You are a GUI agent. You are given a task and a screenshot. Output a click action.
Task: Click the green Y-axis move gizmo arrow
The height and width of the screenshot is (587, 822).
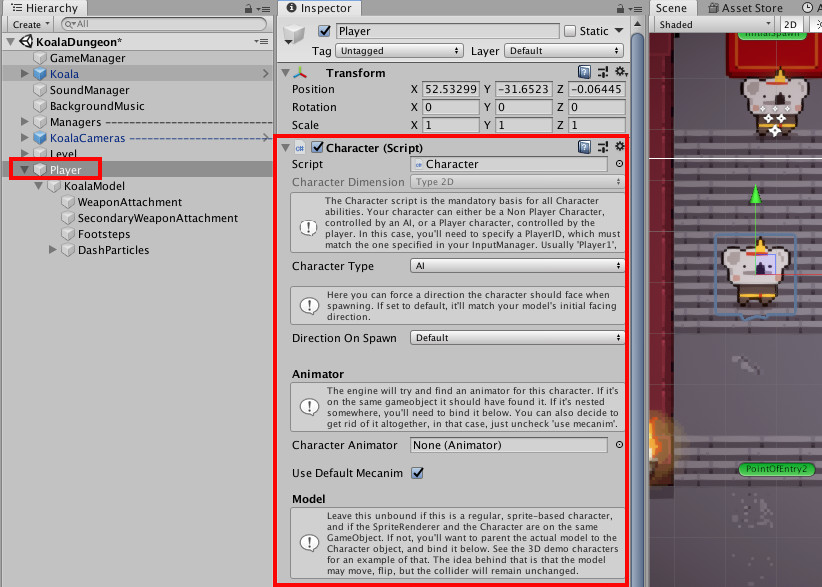[755, 195]
